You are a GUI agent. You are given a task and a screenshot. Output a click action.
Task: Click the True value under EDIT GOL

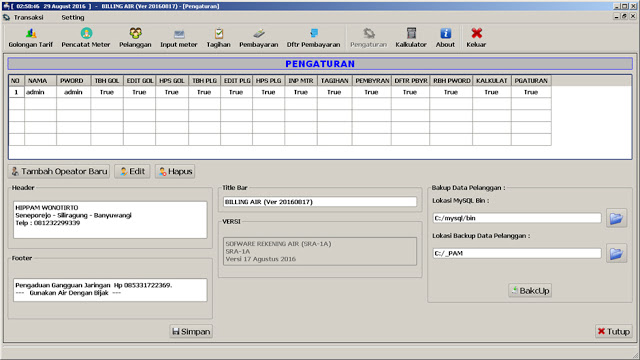(139, 92)
